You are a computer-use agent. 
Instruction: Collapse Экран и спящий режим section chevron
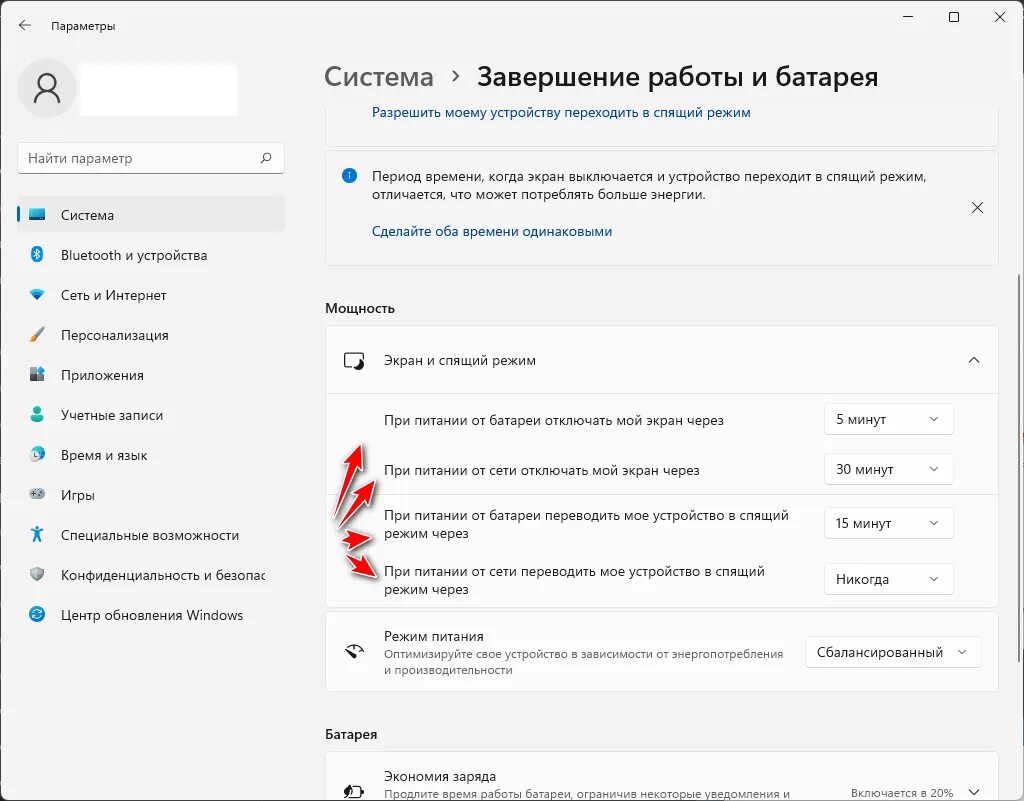pyautogui.click(x=974, y=360)
